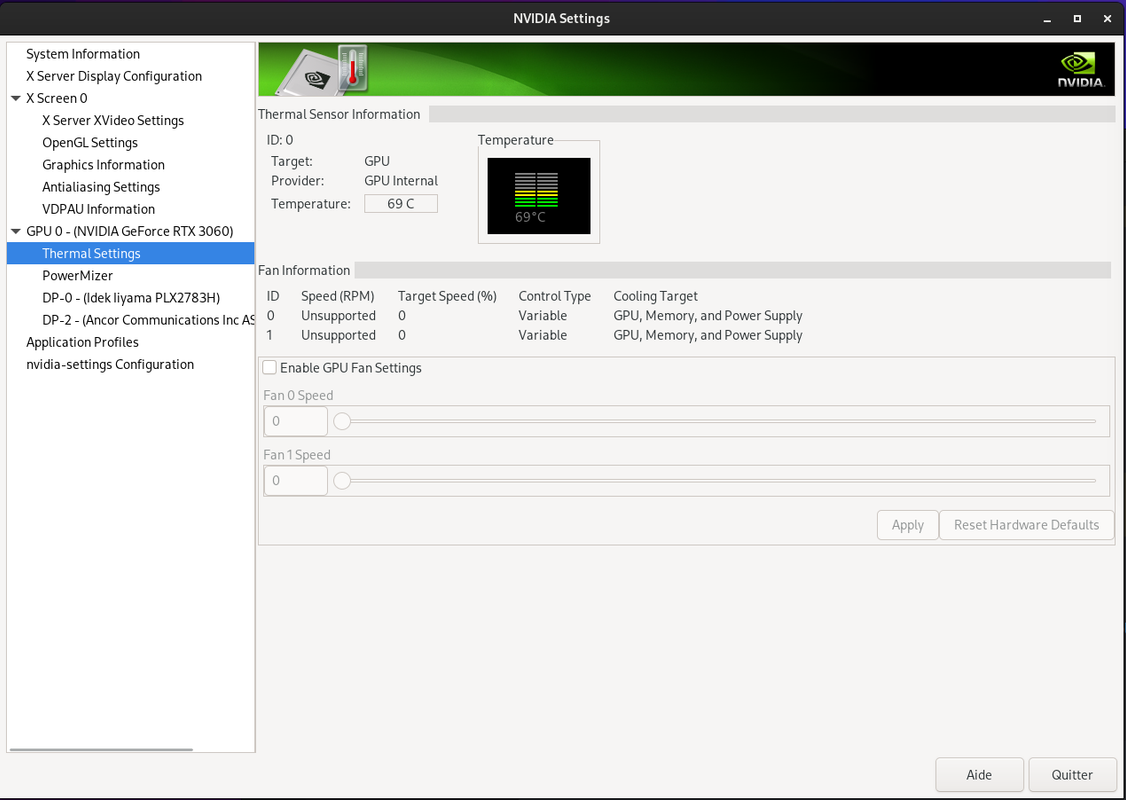Open nvidia-settings Configuration
1126x800 pixels.
[x=110, y=365]
